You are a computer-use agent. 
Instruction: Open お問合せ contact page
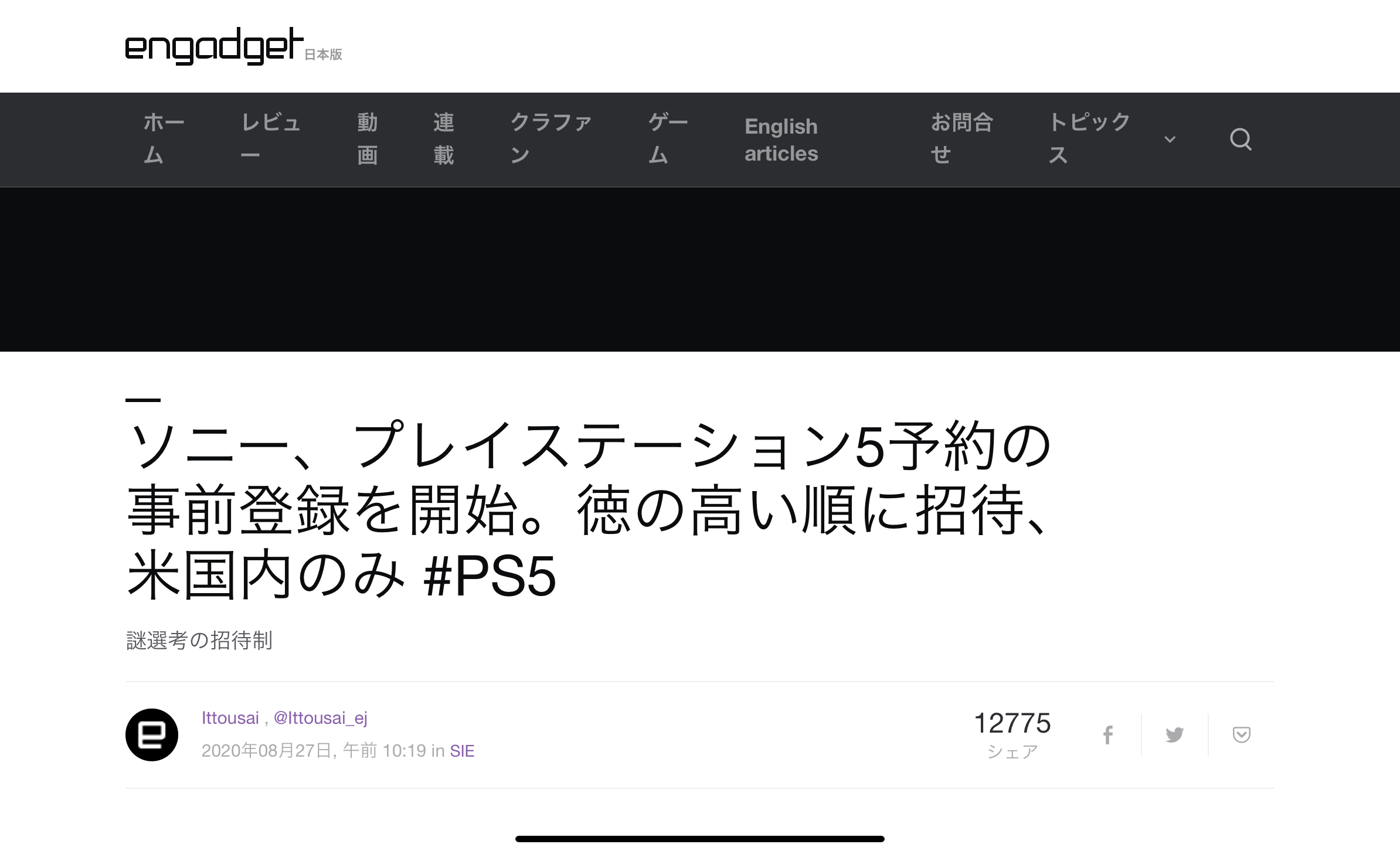(961, 139)
